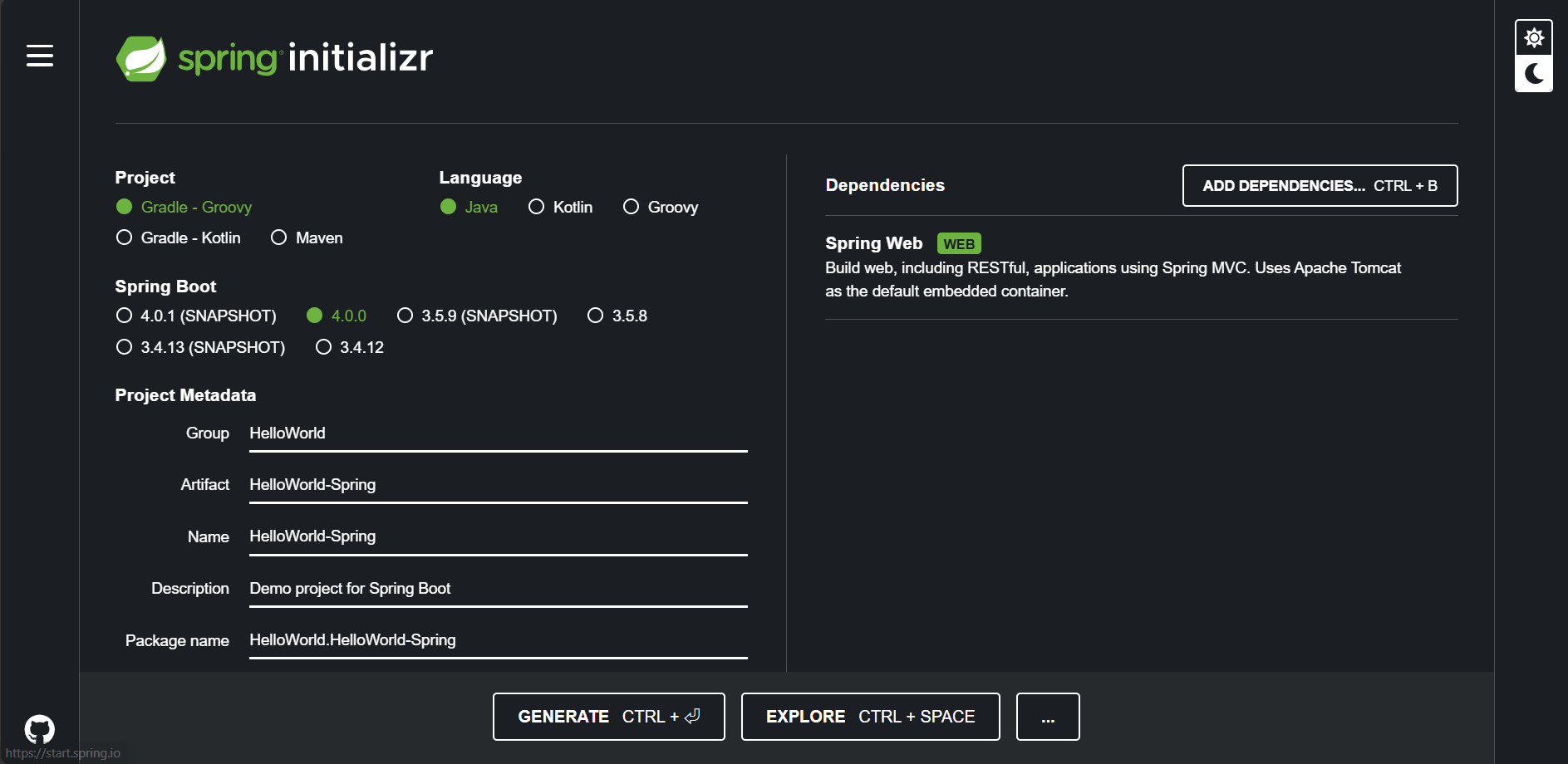Edit the Artifact name field
The height and width of the screenshot is (764, 1568).
coord(497,484)
